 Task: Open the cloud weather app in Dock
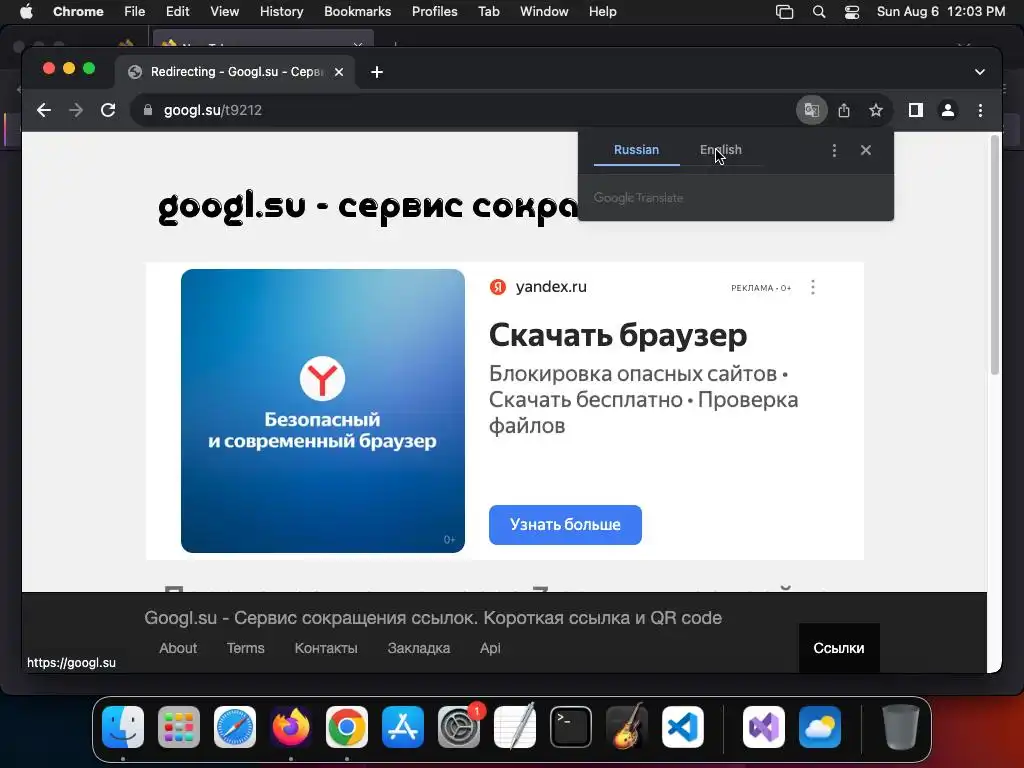(x=820, y=727)
